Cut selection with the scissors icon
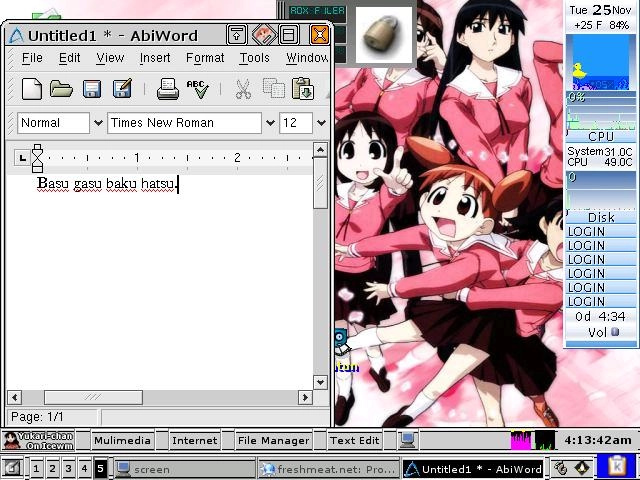The image size is (640, 480). coord(244,89)
